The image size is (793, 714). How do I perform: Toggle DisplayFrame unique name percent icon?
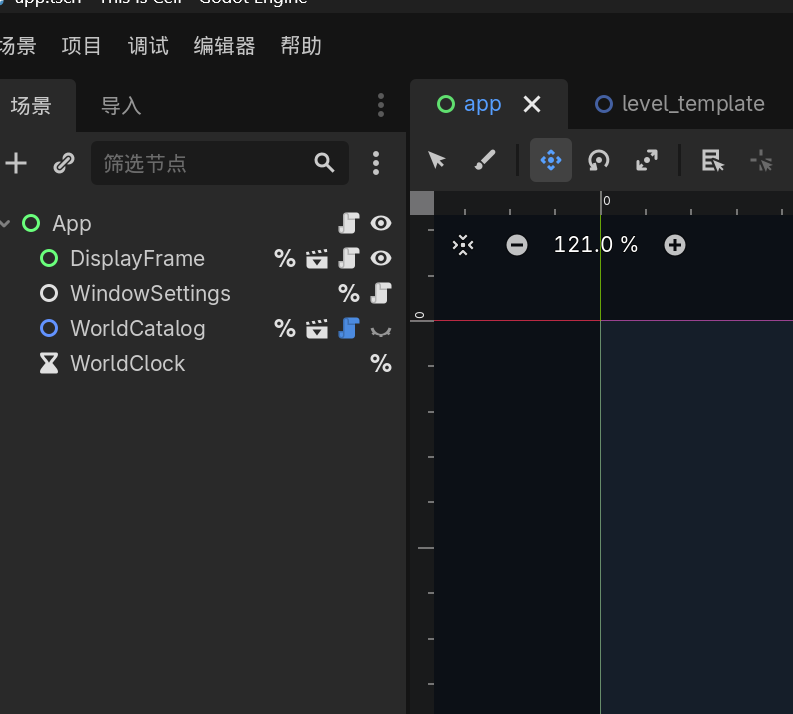click(x=285, y=258)
